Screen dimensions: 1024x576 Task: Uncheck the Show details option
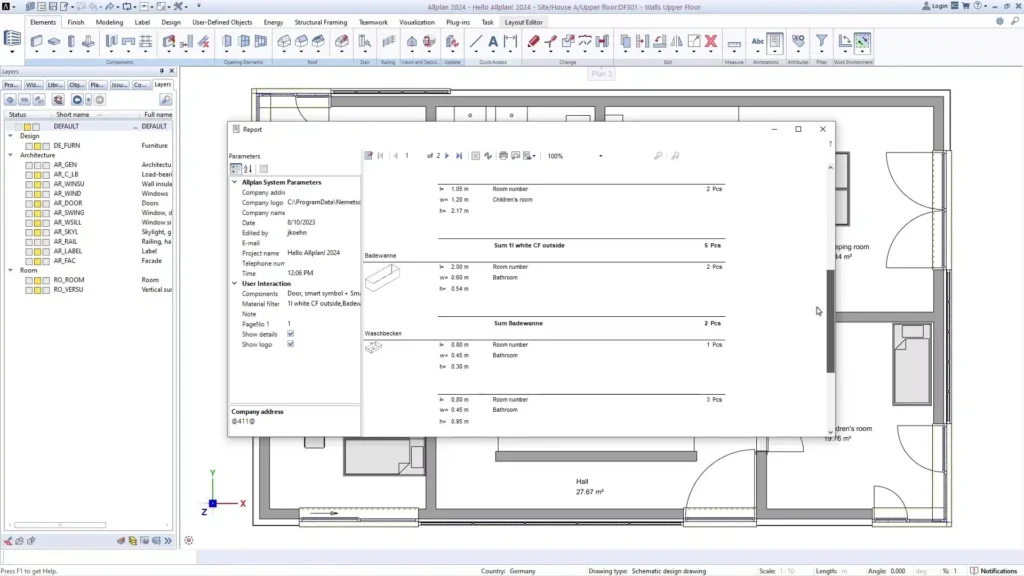click(x=290, y=334)
